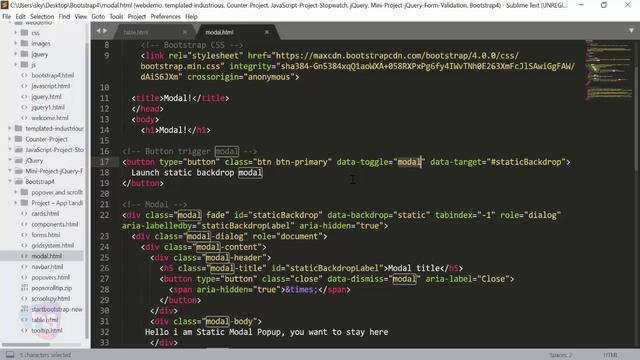
Task: Click the popscrolltip.zip file icon
Action: (x=24, y=288)
